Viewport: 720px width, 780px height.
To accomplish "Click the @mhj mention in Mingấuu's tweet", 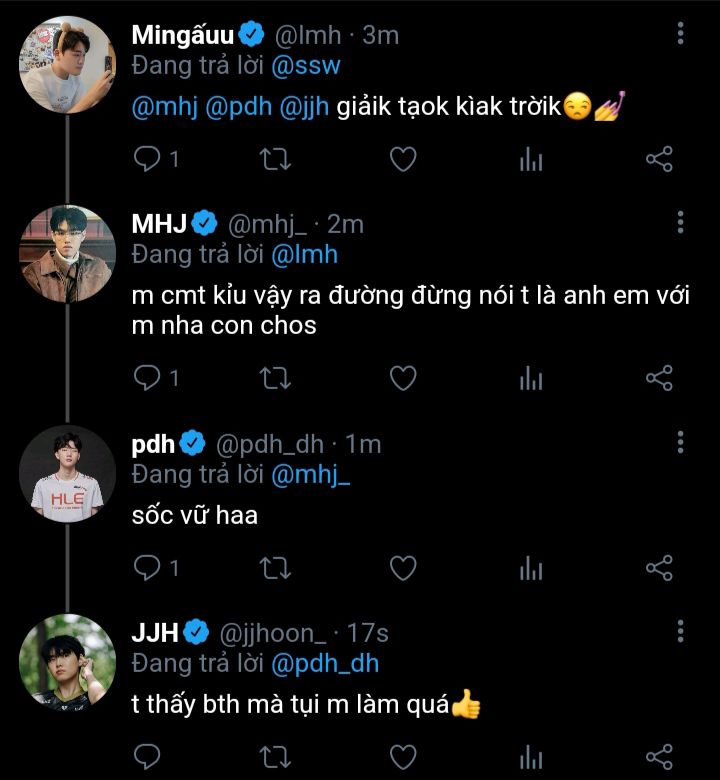I will (x=164, y=108).
